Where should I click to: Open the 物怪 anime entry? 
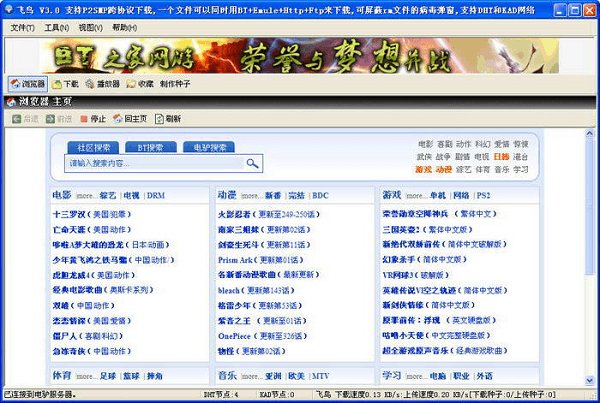click(x=251, y=351)
